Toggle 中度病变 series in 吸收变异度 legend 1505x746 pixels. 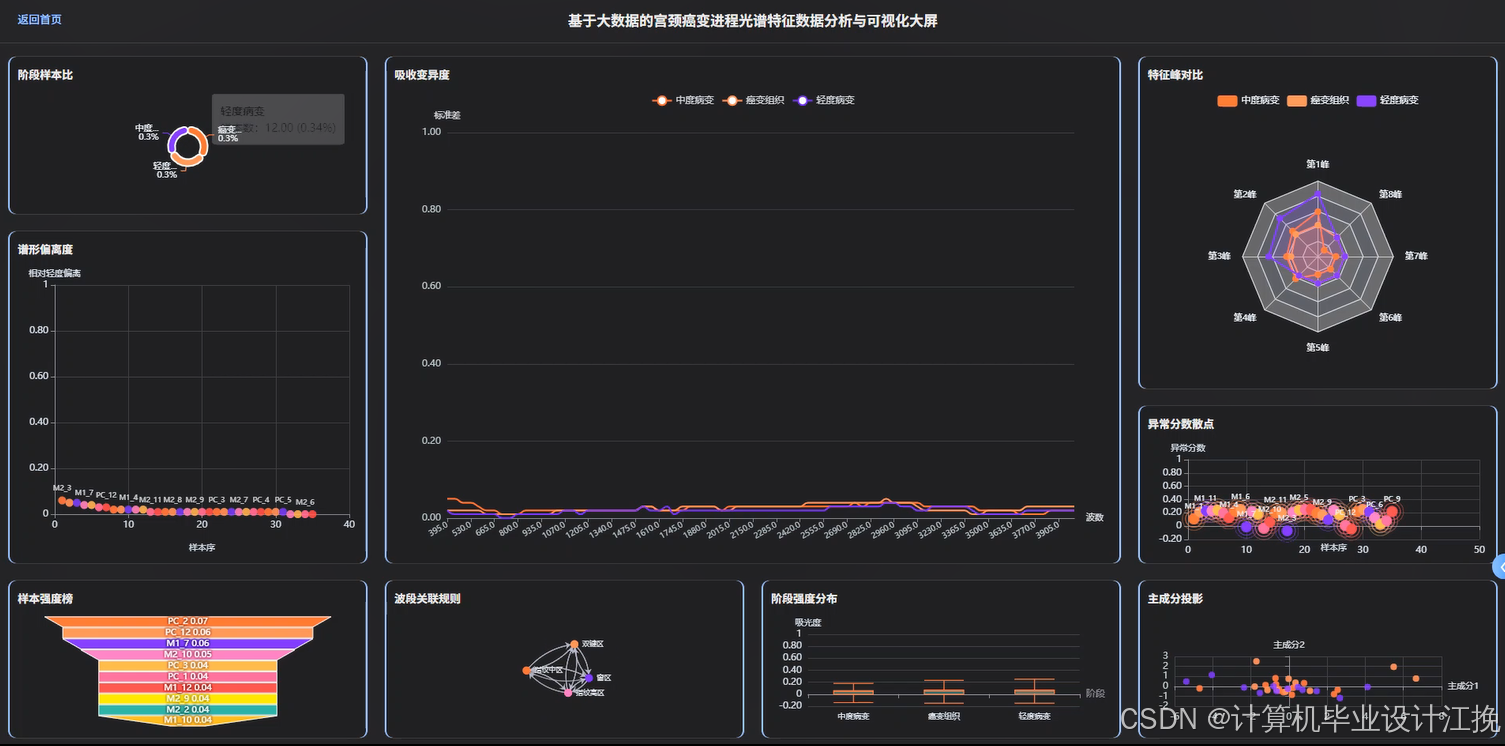pos(683,100)
